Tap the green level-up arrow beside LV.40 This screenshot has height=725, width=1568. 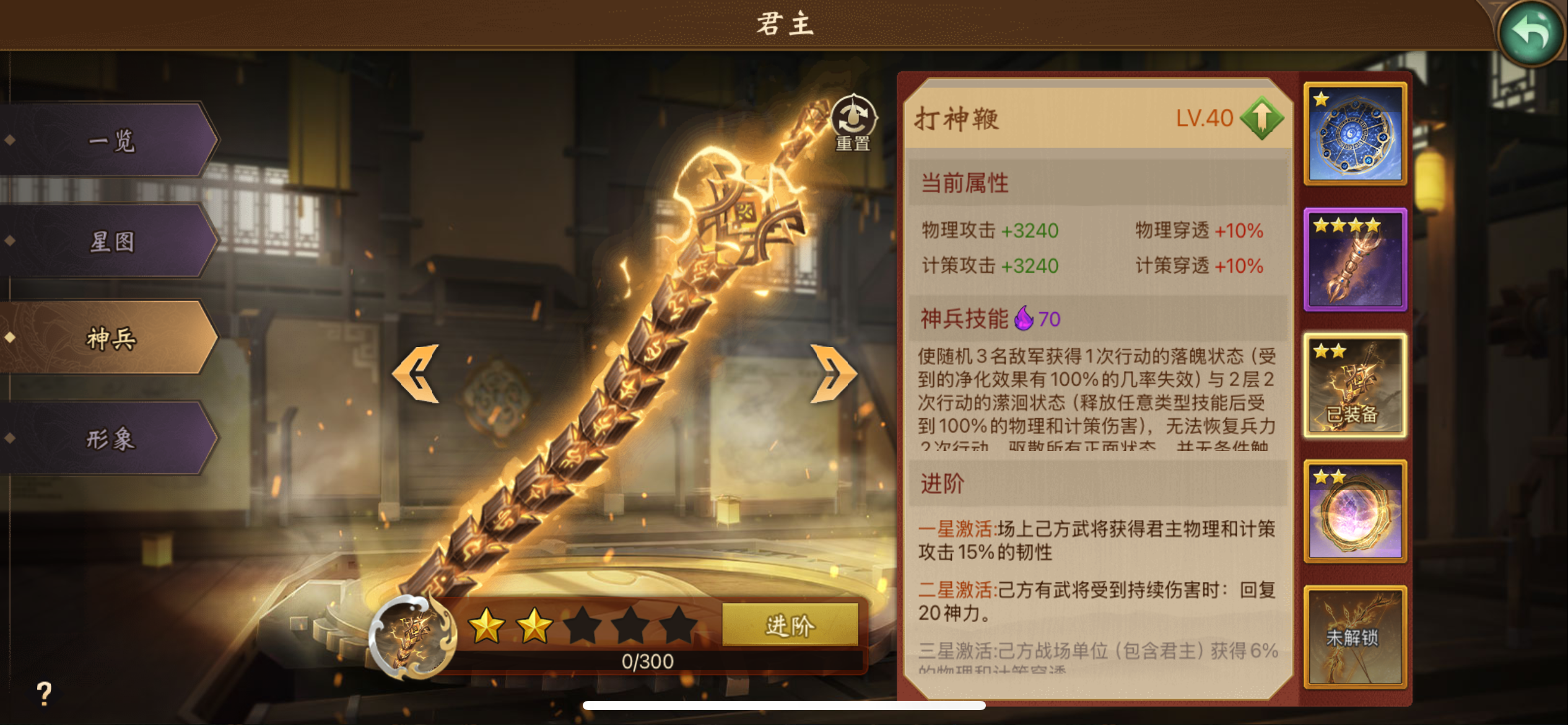1263,118
